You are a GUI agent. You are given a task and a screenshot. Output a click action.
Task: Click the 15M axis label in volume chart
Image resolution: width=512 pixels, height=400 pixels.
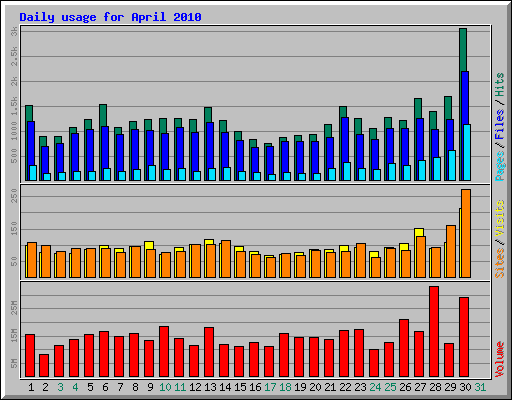tap(14, 335)
